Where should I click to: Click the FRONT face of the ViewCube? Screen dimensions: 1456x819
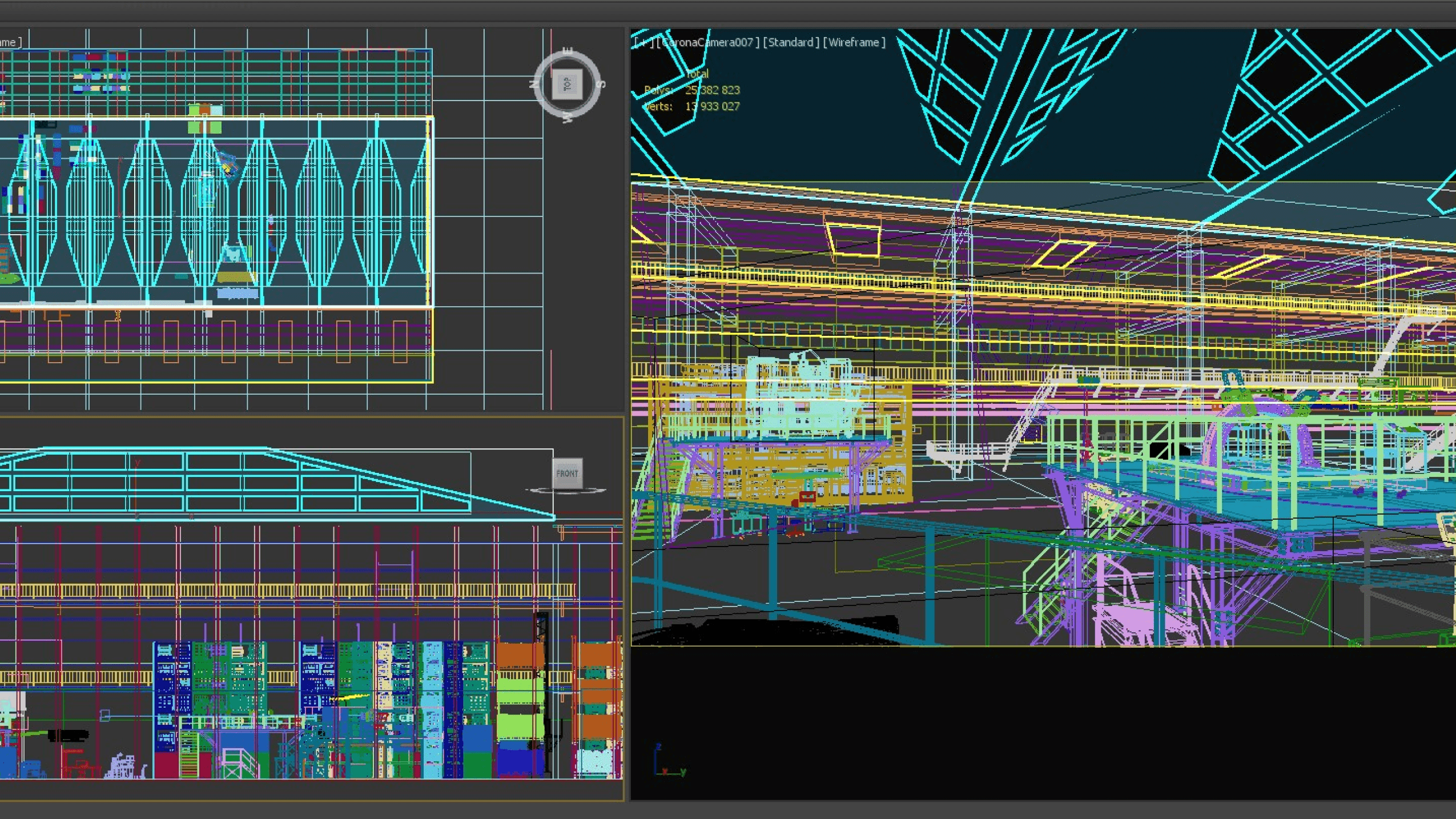click(567, 473)
